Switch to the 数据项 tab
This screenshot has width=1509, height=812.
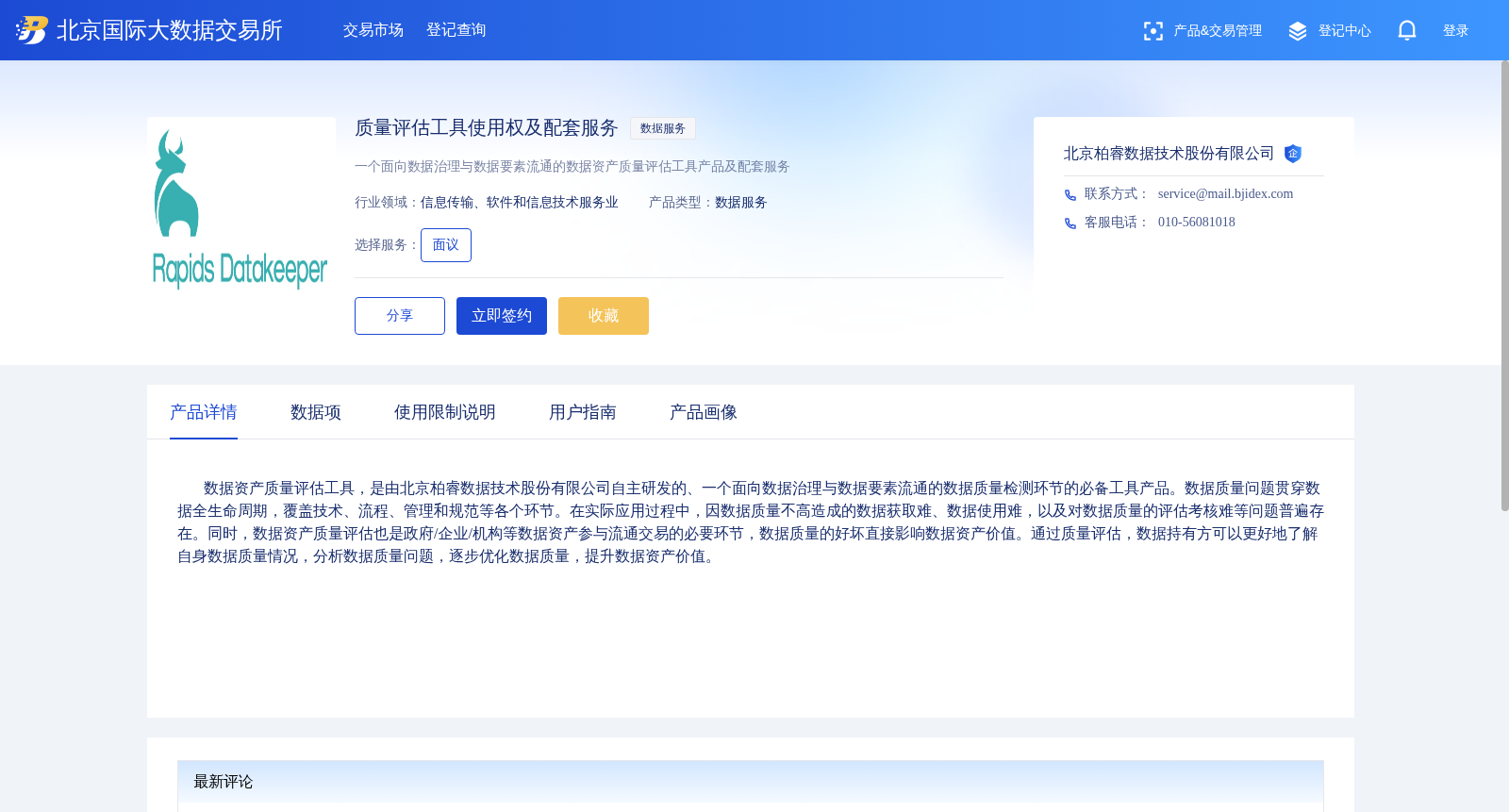tap(316, 412)
